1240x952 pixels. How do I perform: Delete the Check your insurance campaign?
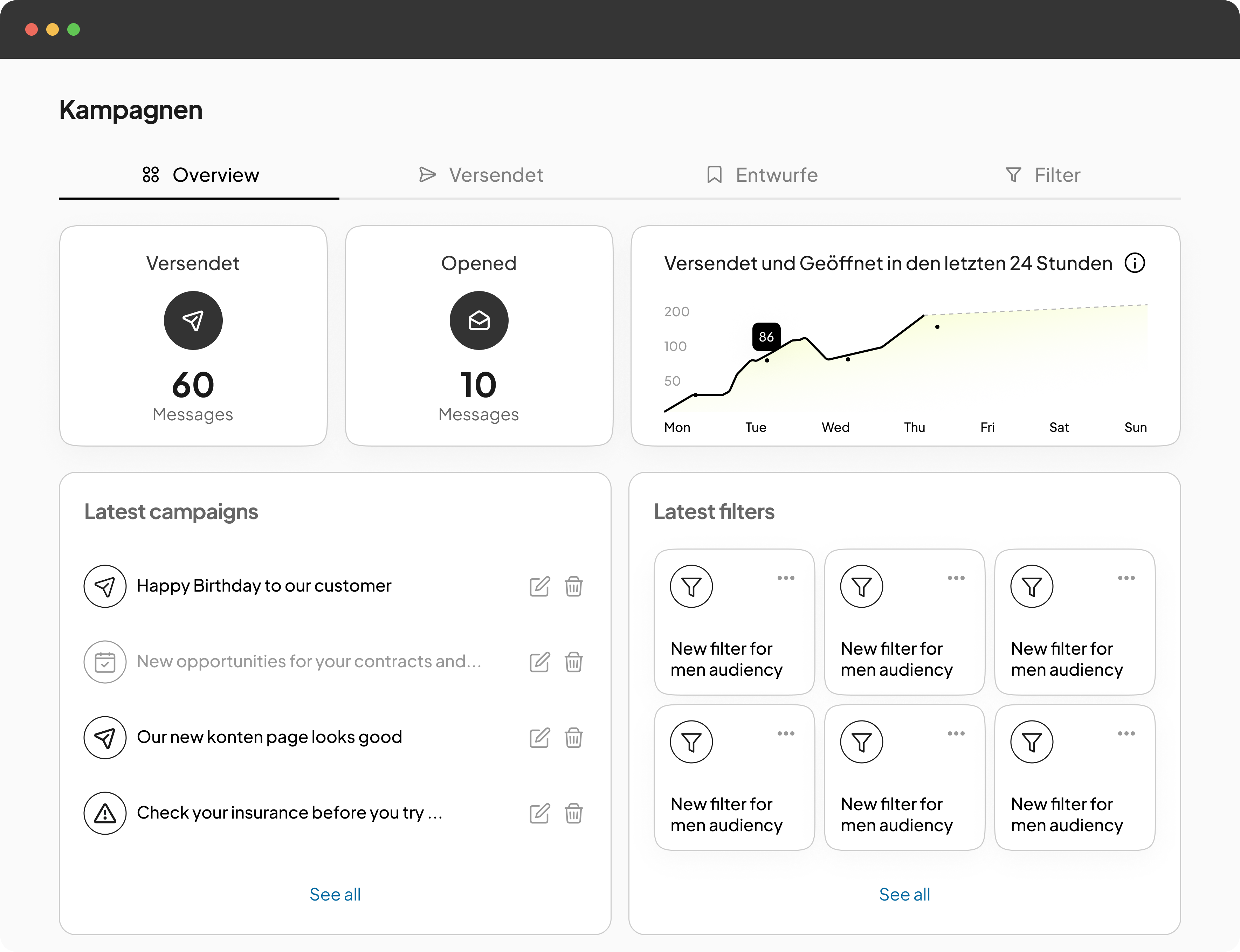[x=573, y=813]
